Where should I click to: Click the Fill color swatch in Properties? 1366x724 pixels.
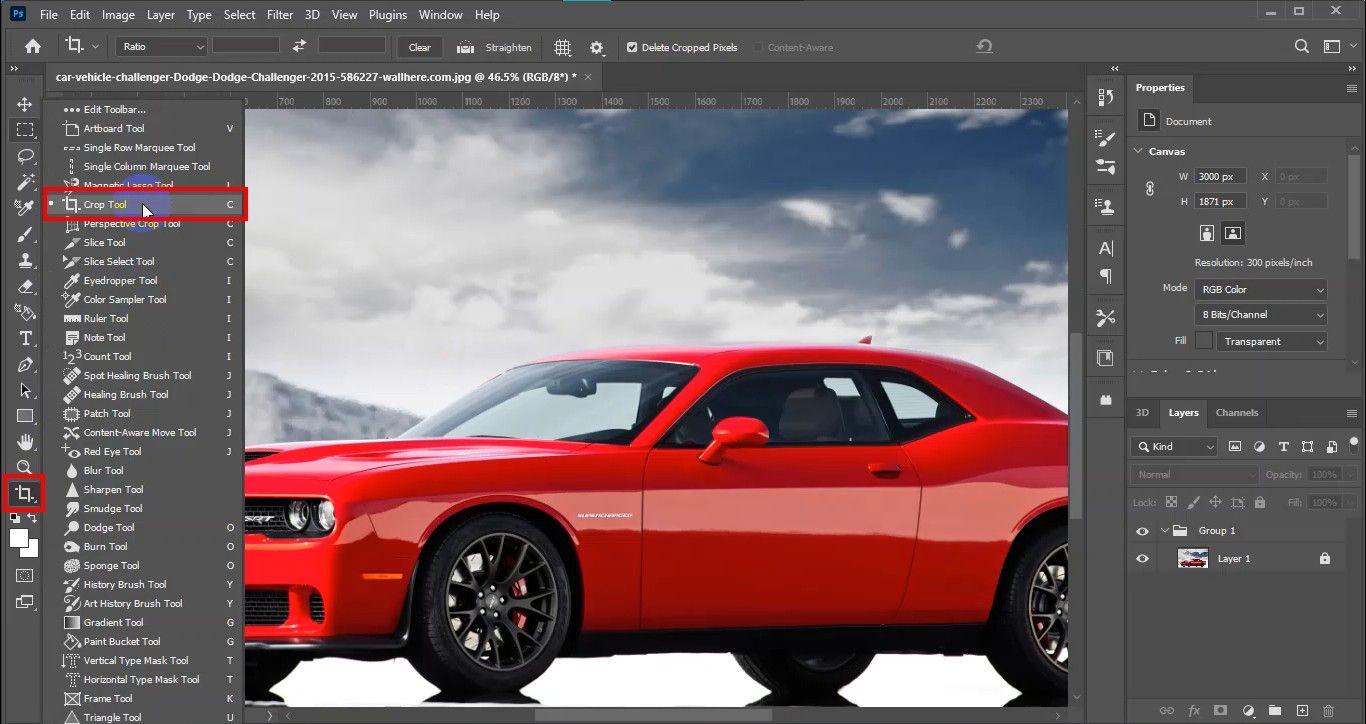click(x=1204, y=341)
